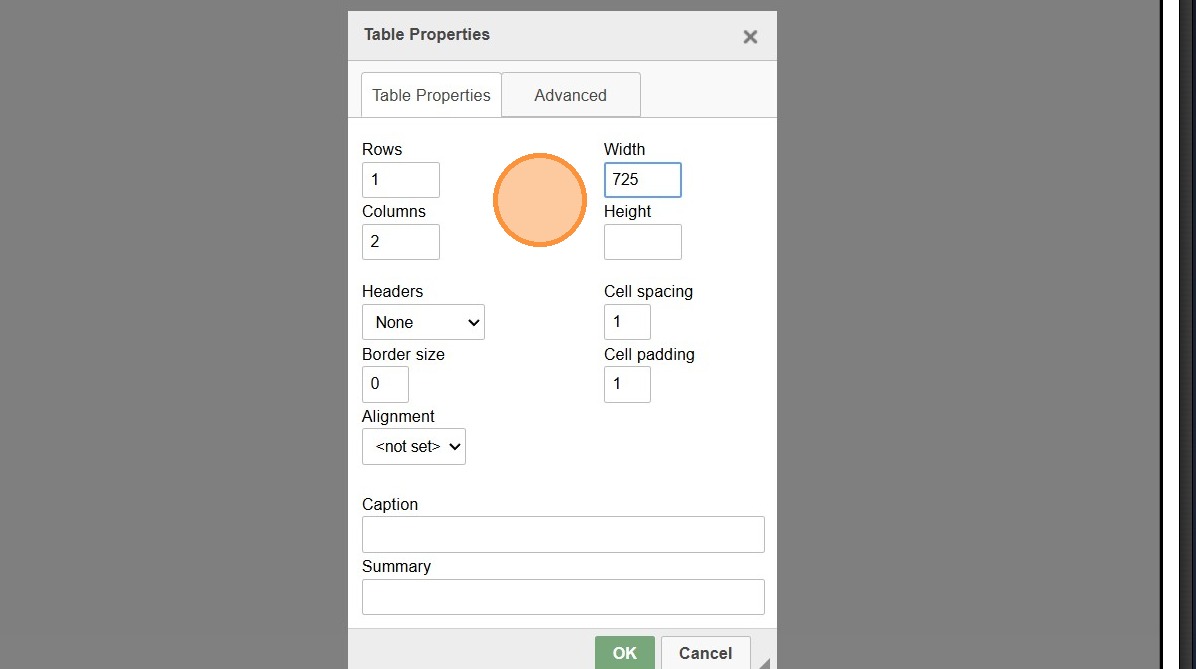Image resolution: width=1196 pixels, height=669 pixels.
Task: Click the dialog title bar text
Action: coord(427,34)
